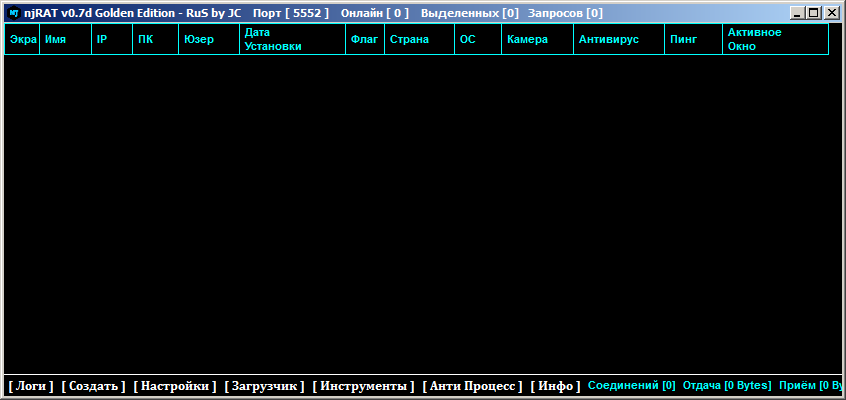
Task: Click the ОС column header
Action: [x=477, y=39]
